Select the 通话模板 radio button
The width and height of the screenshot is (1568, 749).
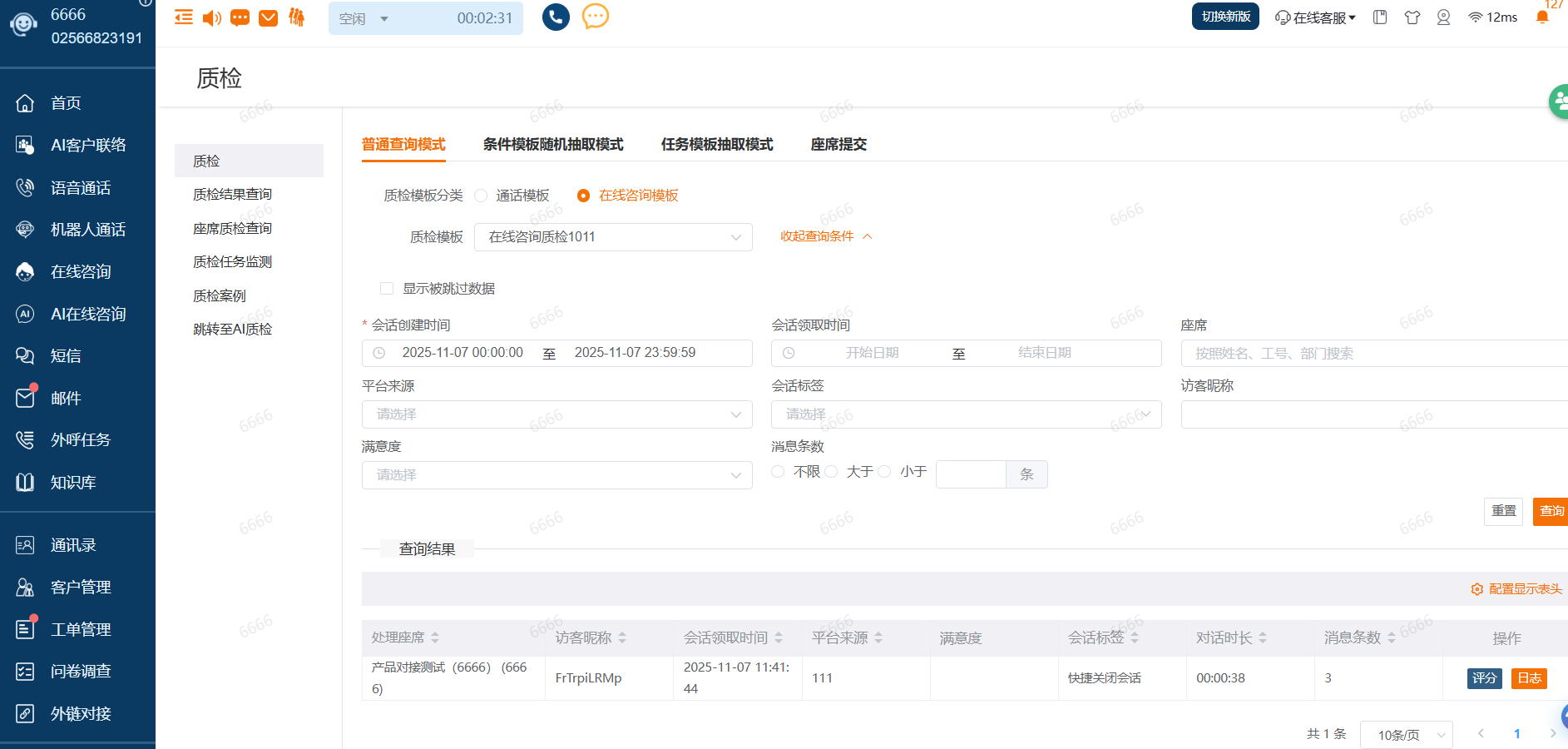[x=481, y=196]
